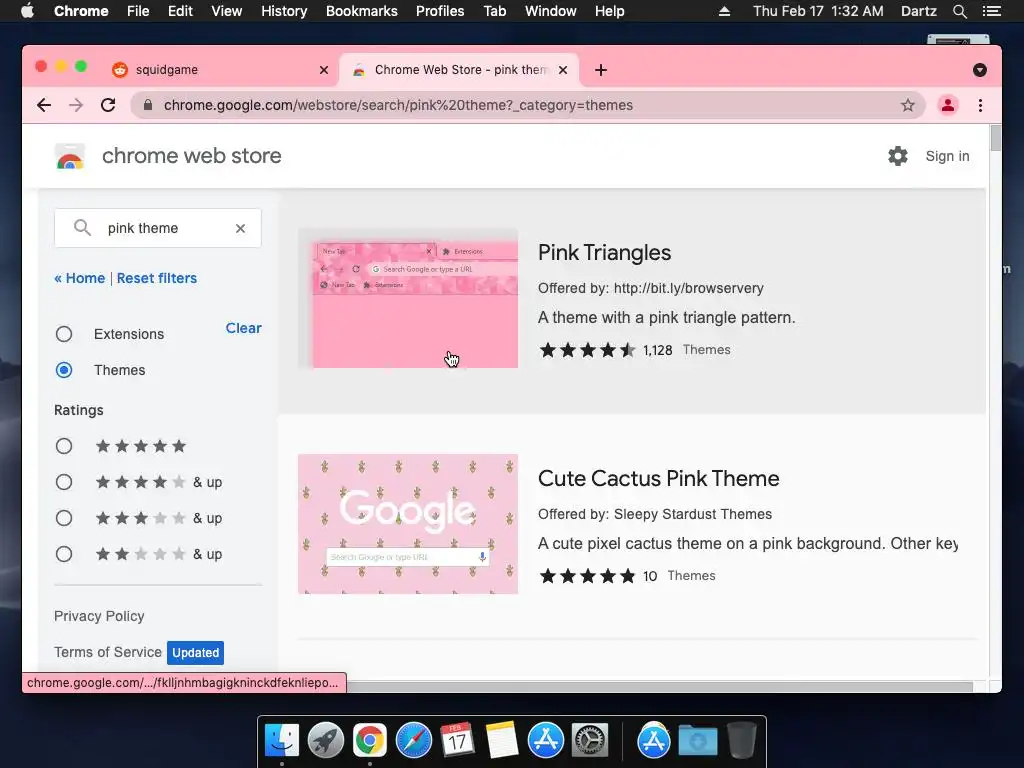Click the Sleepy Stardust Themes offered-by text
1024x768 pixels.
pos(693,514)
